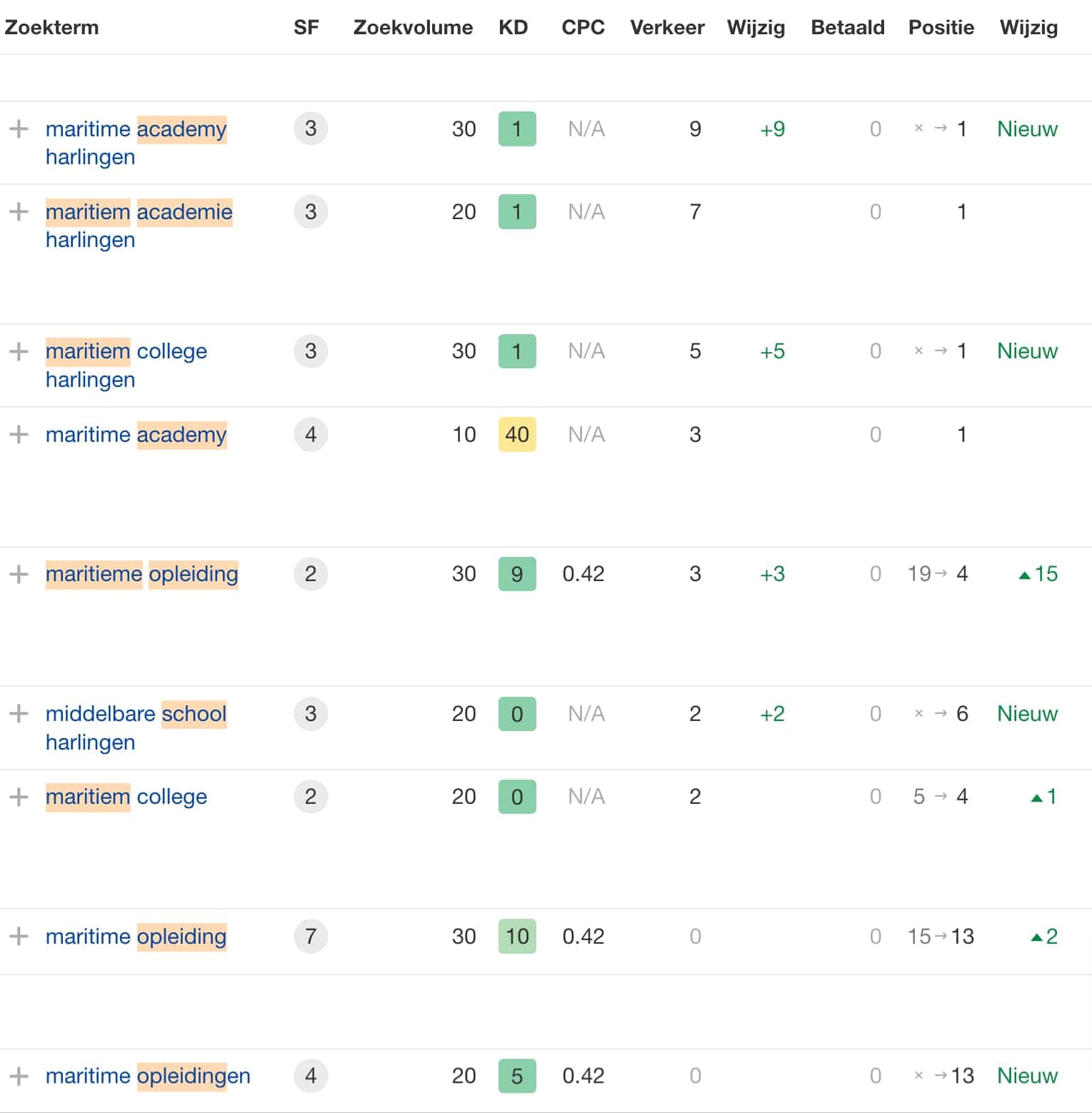Expand the 'maritiem college harlingen' row
The width and height of the screenshot is (1092, 1113).
(19, 351)
